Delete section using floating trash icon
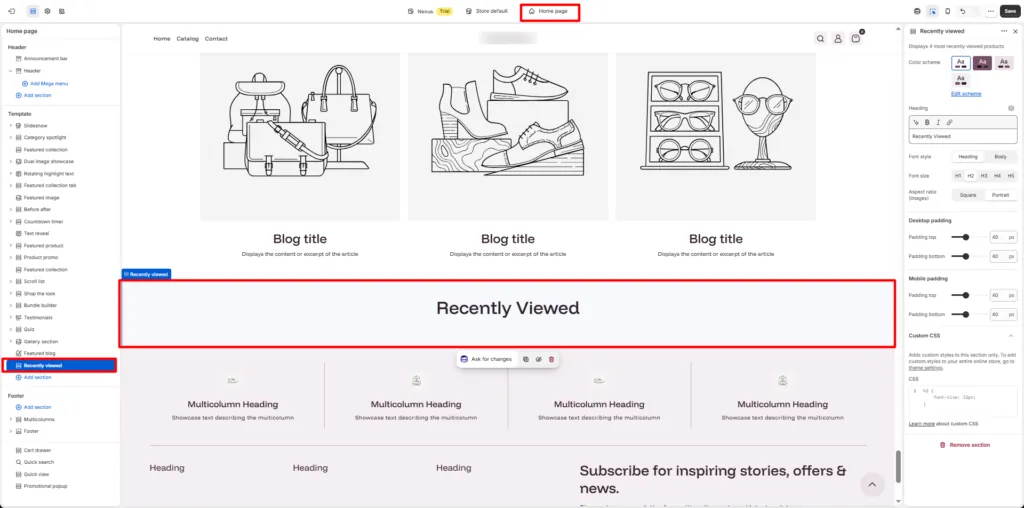The image size is (1024, 508). [551, 359]
